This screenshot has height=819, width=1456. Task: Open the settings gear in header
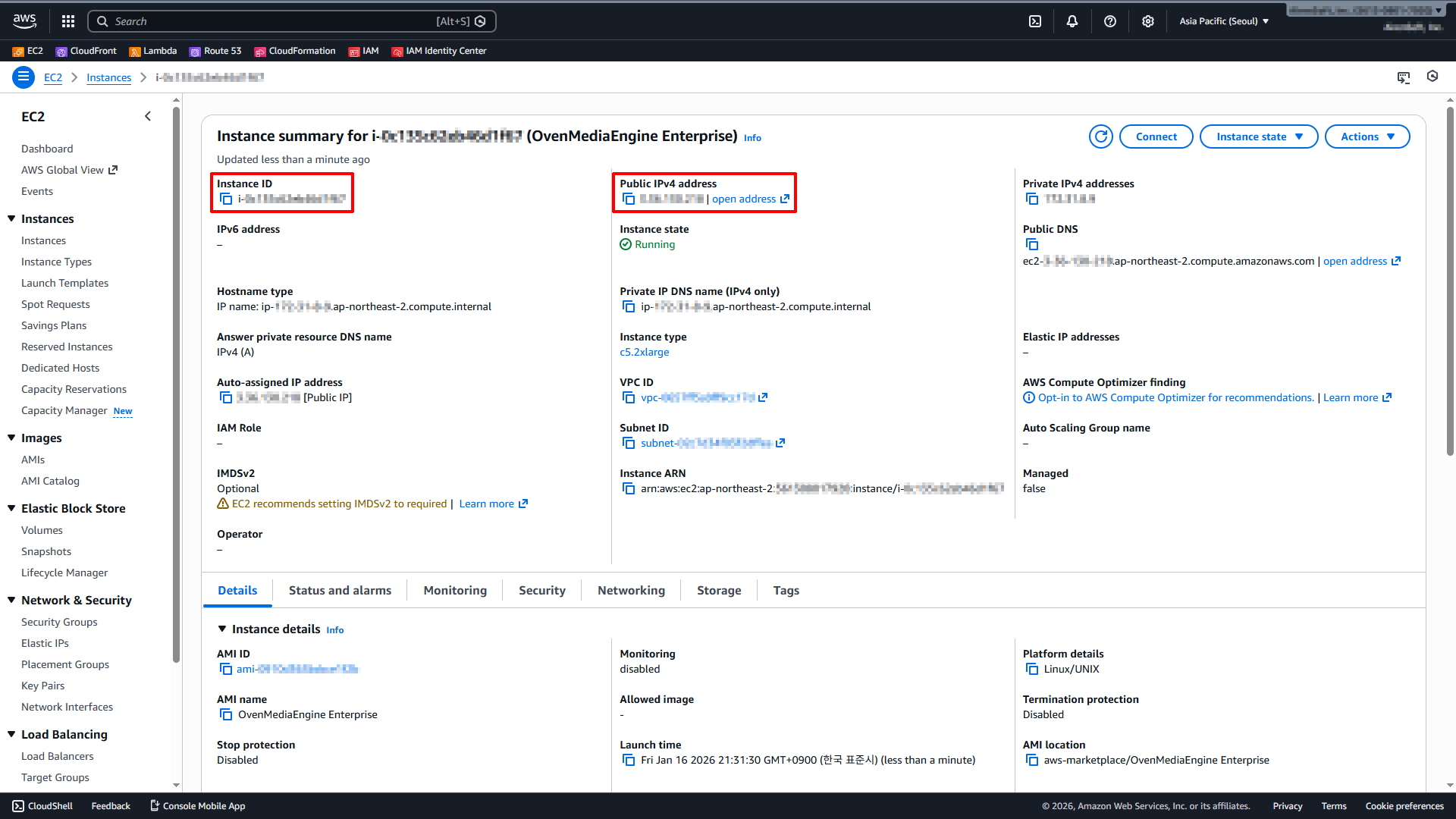coord(1148,21)
